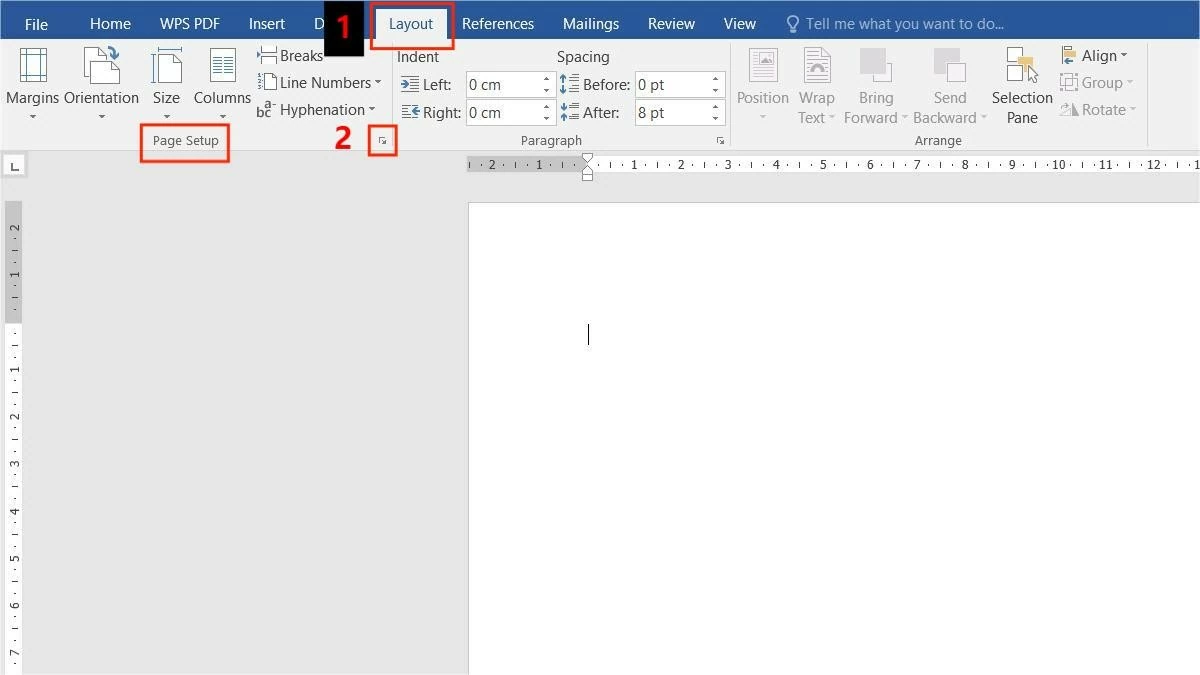
Task: Change page Orientation
Action: pyautogui.click(x=101, y=83)
